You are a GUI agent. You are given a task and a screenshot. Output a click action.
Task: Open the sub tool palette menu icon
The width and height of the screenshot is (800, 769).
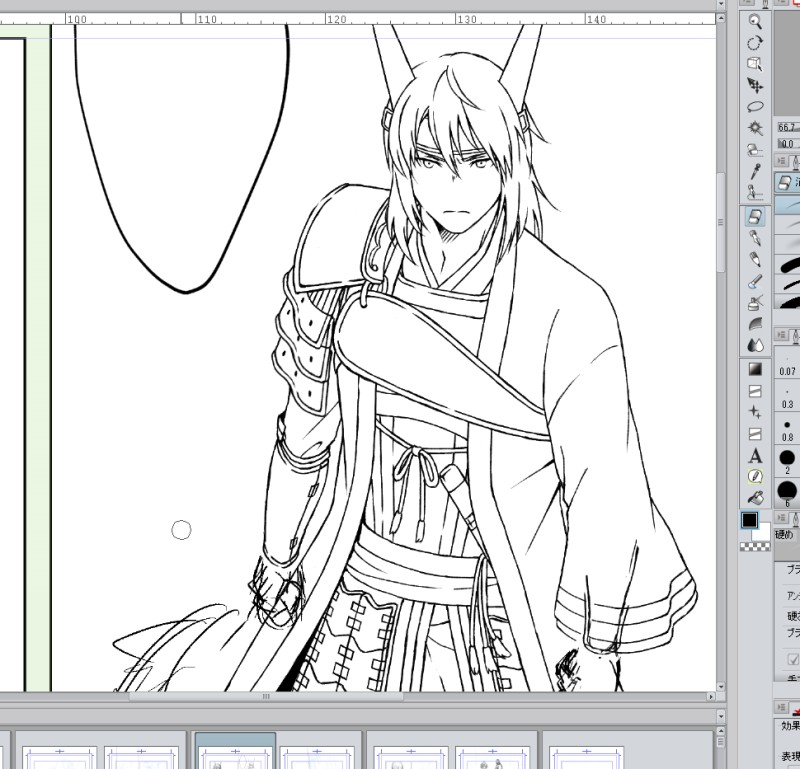[782, 161]
